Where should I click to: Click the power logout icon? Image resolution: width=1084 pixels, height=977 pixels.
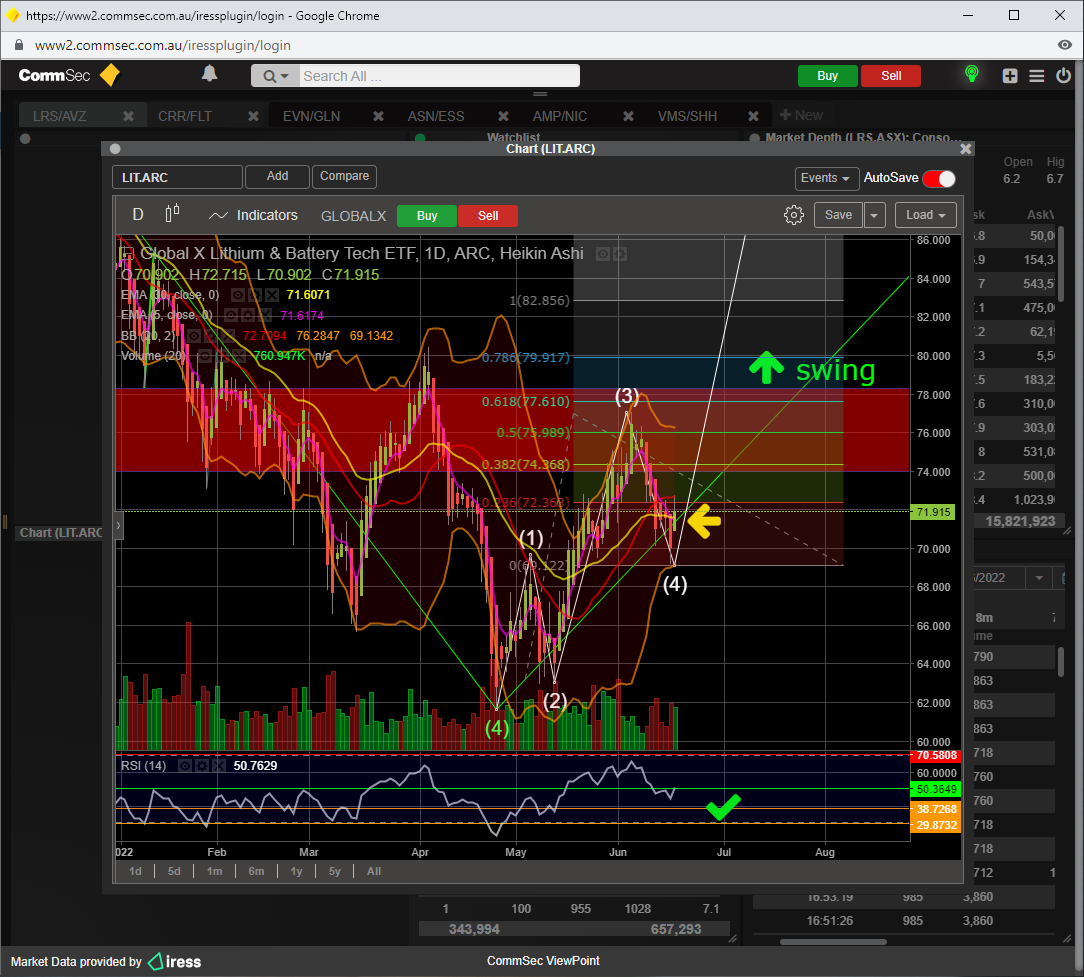[x=1063, y=75]
